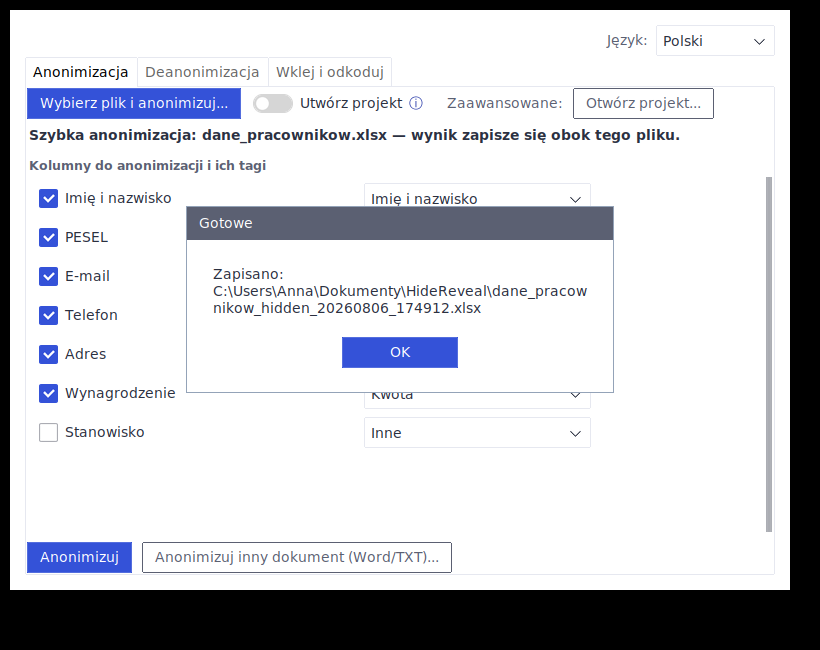Click the info icon beside Utwórz projekt
The image size is (820, 650).
click(x=416, y=103)
